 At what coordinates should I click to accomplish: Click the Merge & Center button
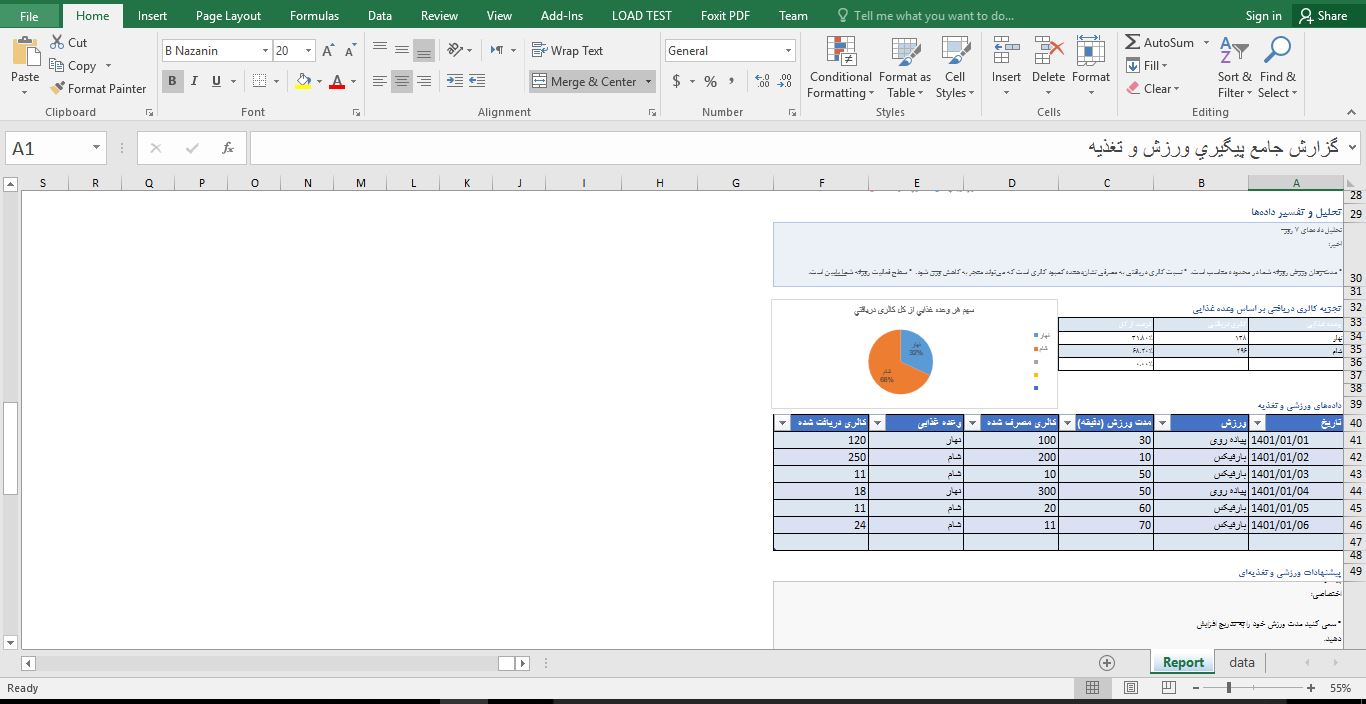coord(584,82)
